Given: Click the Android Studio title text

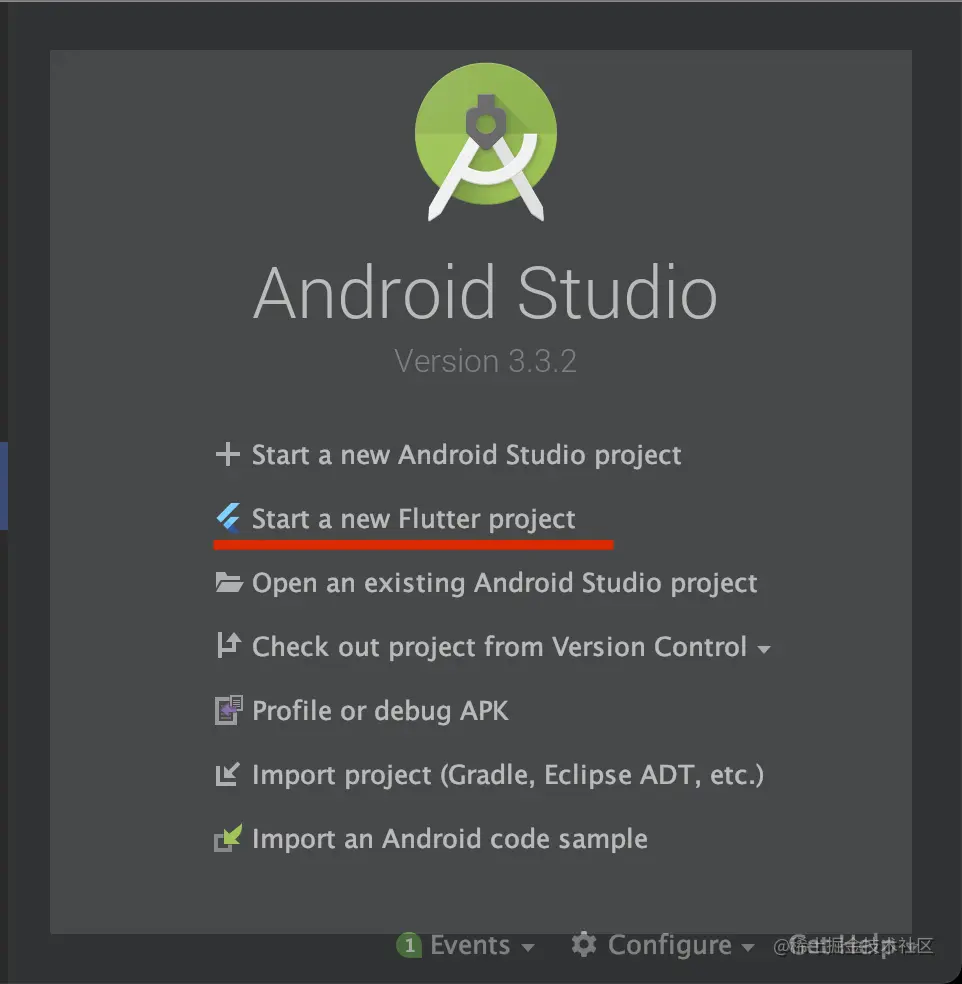Looking at the screenshot, I should coord(485,292).
